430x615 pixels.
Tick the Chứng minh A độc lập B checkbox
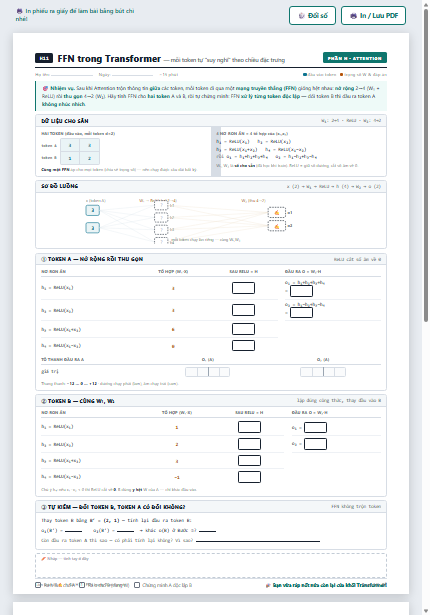pyautogui.click(x=137, y=585)
